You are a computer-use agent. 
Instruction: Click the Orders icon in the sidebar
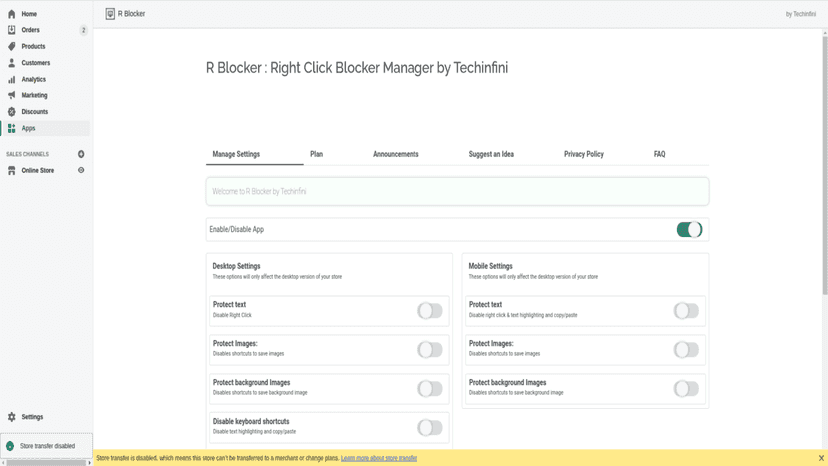tap(12, 30)
